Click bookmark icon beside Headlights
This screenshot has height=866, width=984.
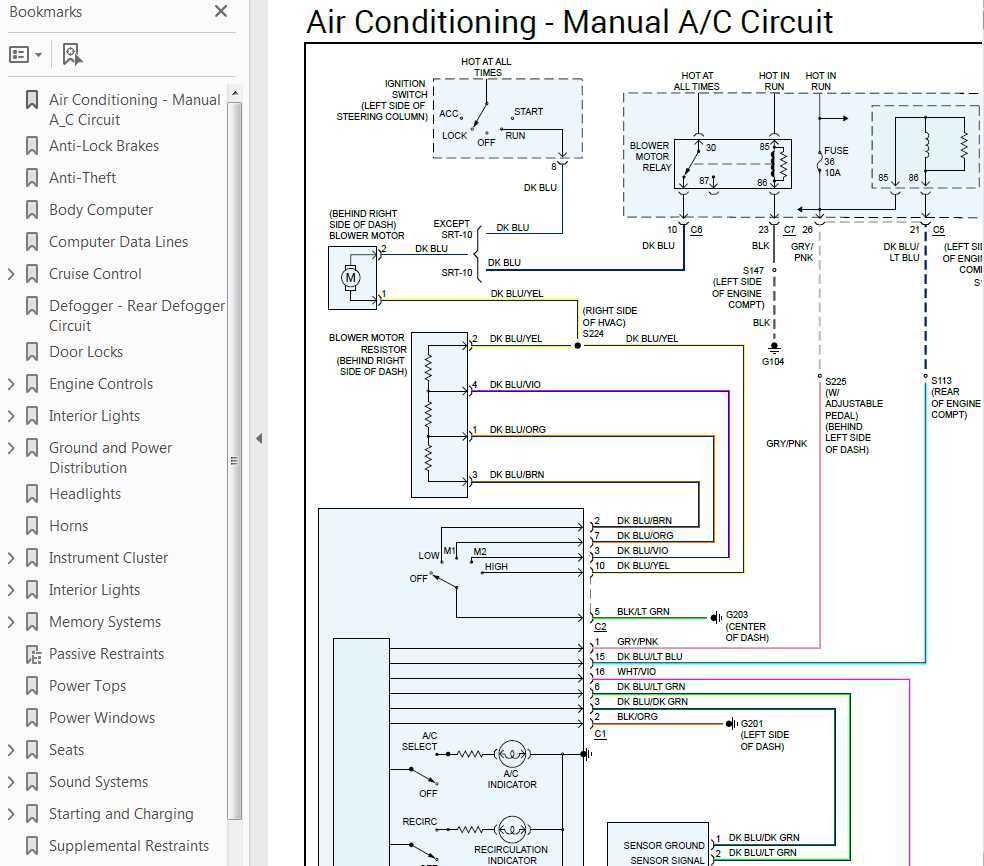click(31, 493)
